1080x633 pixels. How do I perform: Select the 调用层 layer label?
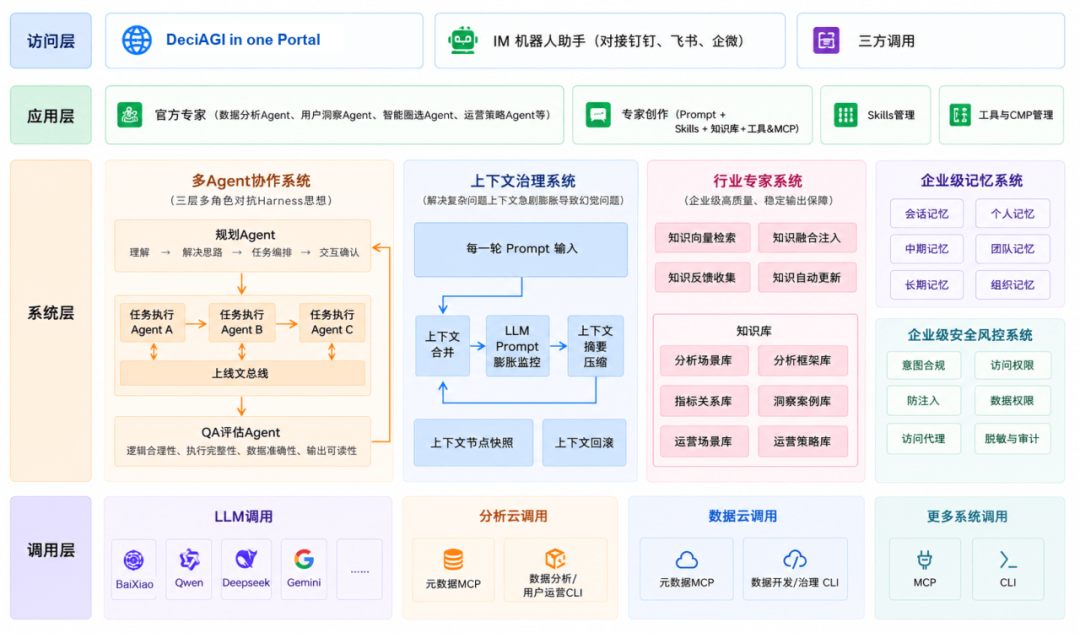(x=51, y=557)
